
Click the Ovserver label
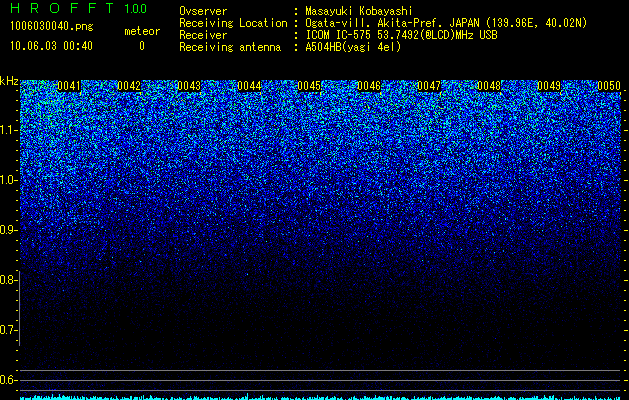tap(203, 11)
